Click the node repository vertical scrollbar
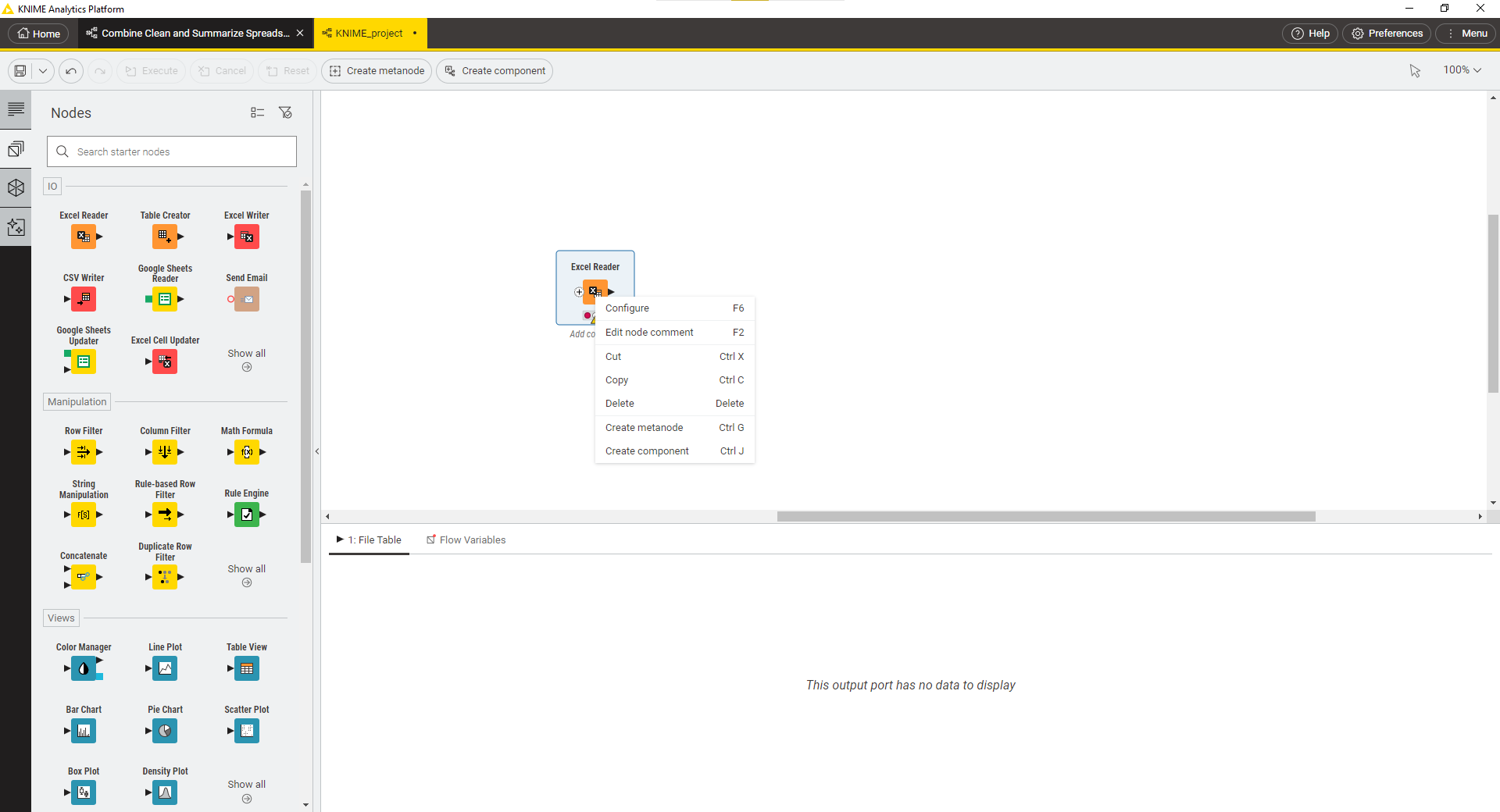Screen dimensions: 1500x812 (x=305, y=376)
